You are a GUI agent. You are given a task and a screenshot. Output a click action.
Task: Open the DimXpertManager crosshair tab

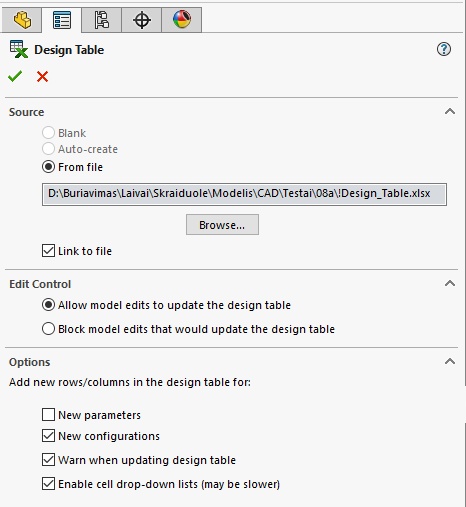tap(142, 20)
